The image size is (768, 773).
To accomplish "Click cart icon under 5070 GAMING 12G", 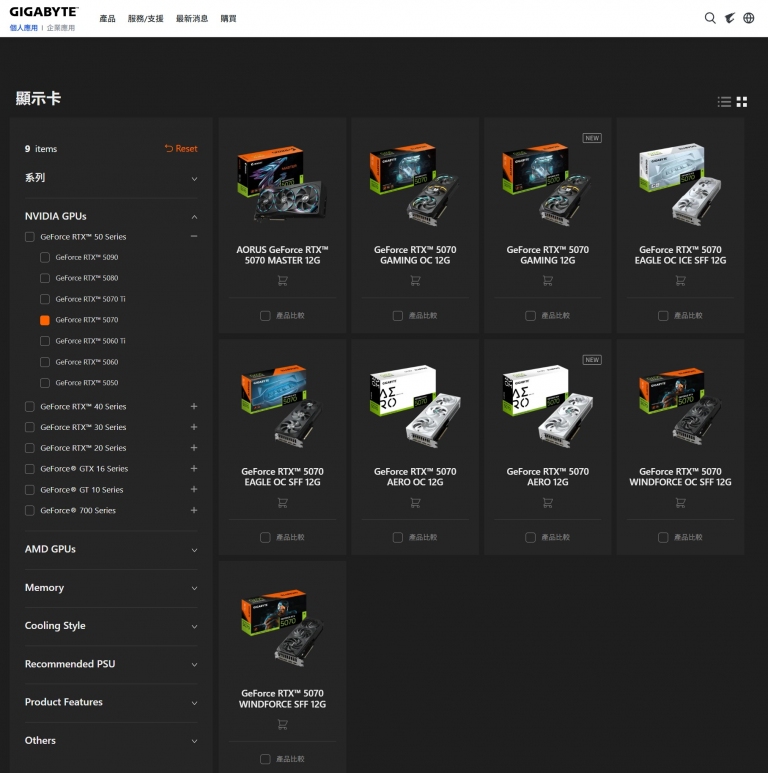I will 548,281.
